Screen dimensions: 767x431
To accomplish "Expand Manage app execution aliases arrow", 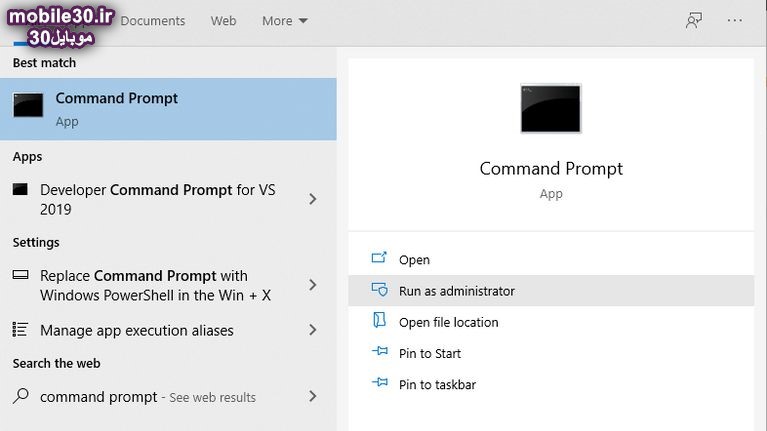I will [x=313, y=330].
